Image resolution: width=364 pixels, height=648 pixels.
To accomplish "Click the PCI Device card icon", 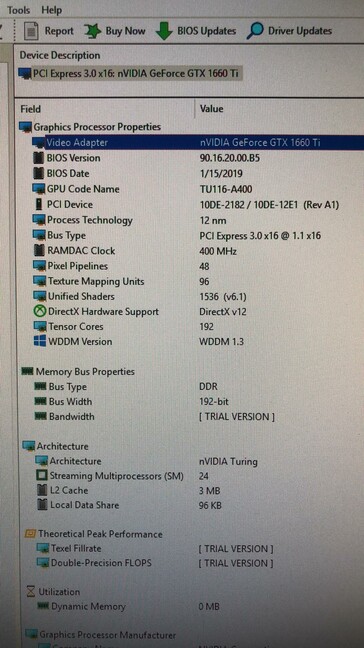I will 39,205.
